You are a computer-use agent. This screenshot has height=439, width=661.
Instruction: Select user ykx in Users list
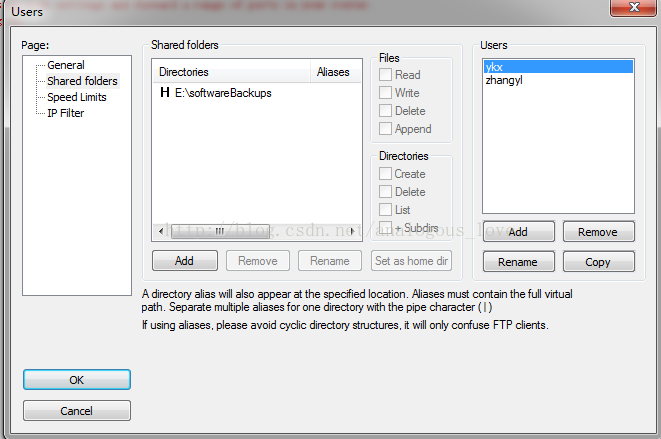click(x=558, y=67)
